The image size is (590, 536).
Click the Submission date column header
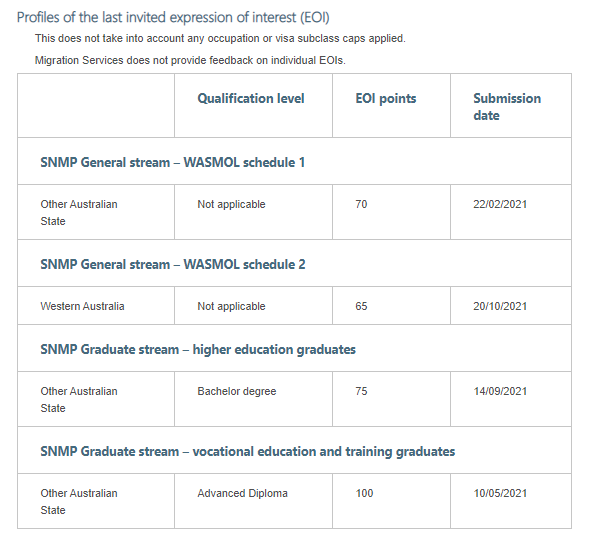(x=507, y=107)
